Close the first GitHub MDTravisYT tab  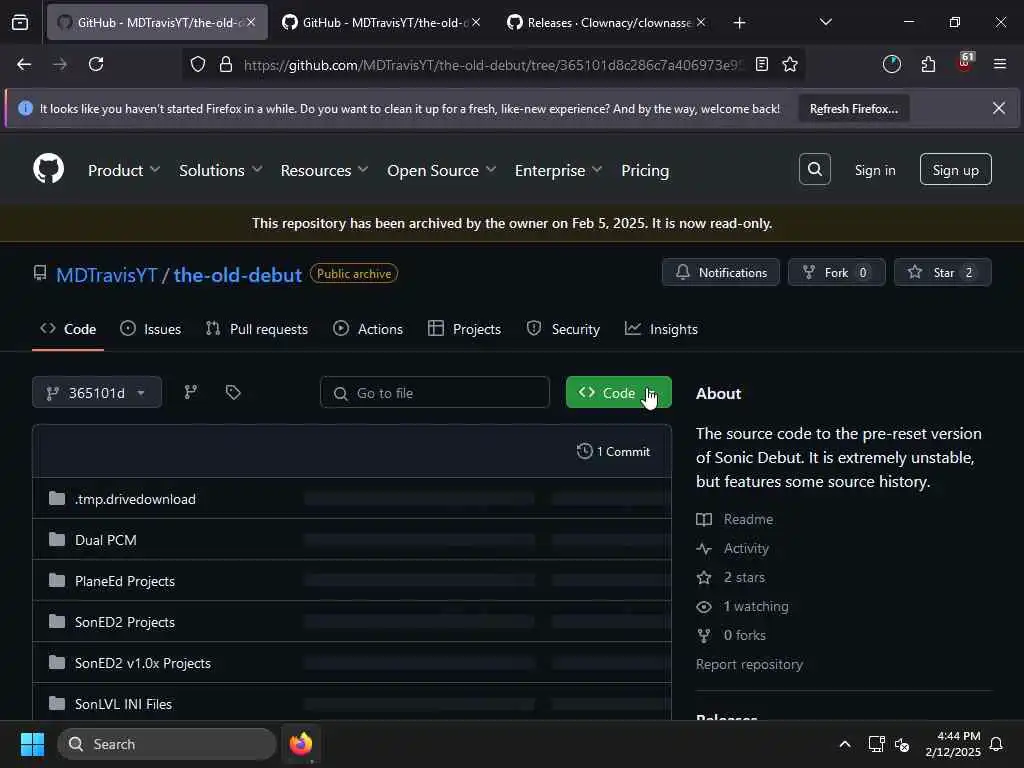pos(251,22)
